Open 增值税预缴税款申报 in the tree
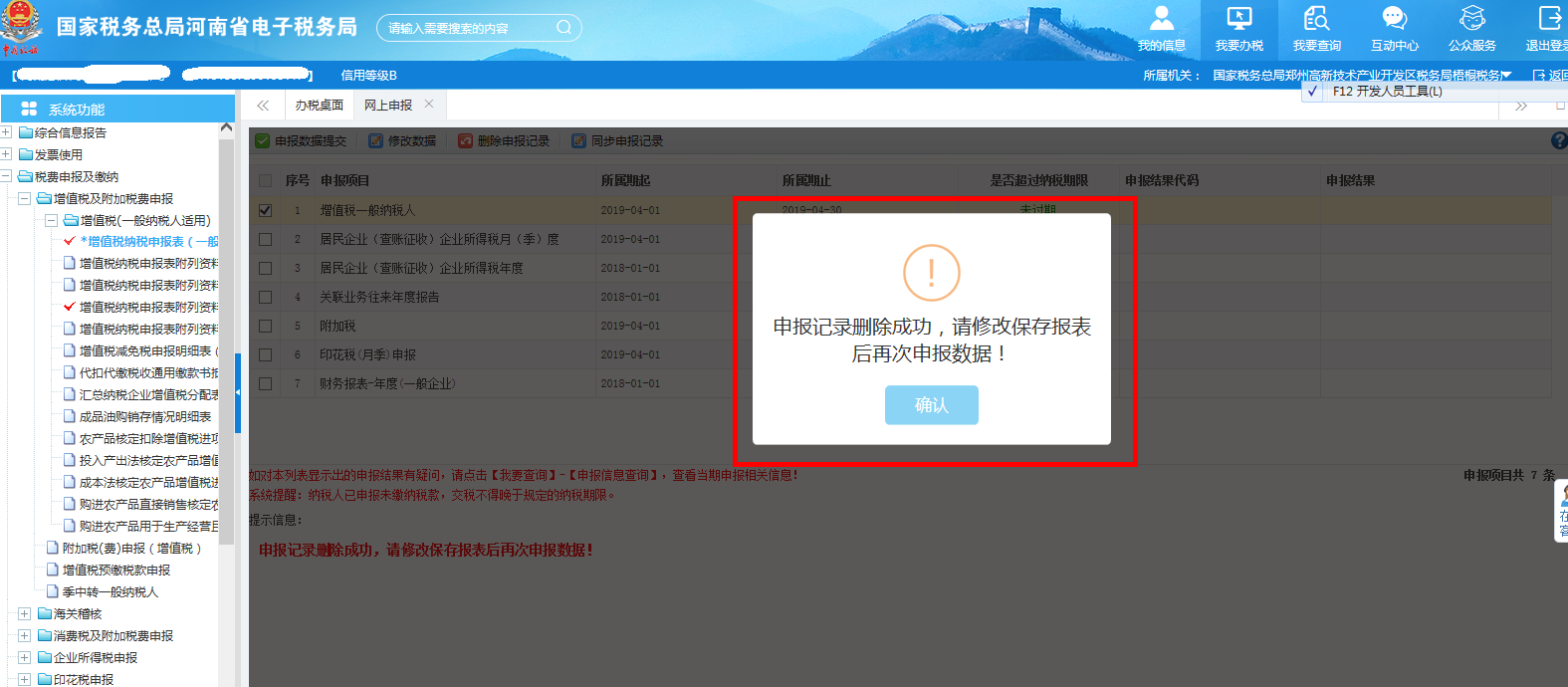The height and width of the screenshot is (687, 1568). [x=115, y=571]
